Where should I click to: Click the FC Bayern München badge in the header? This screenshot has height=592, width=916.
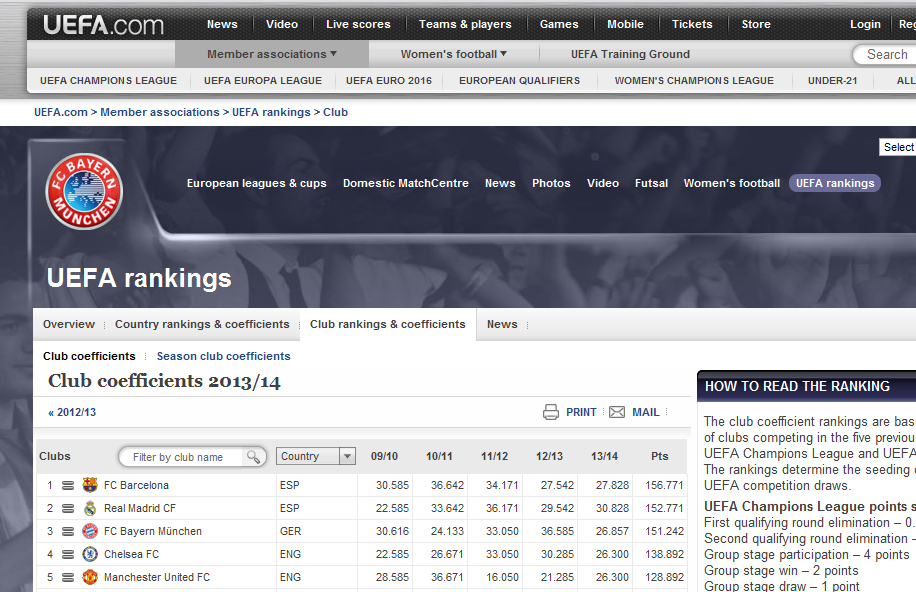(x=84, y=191)
